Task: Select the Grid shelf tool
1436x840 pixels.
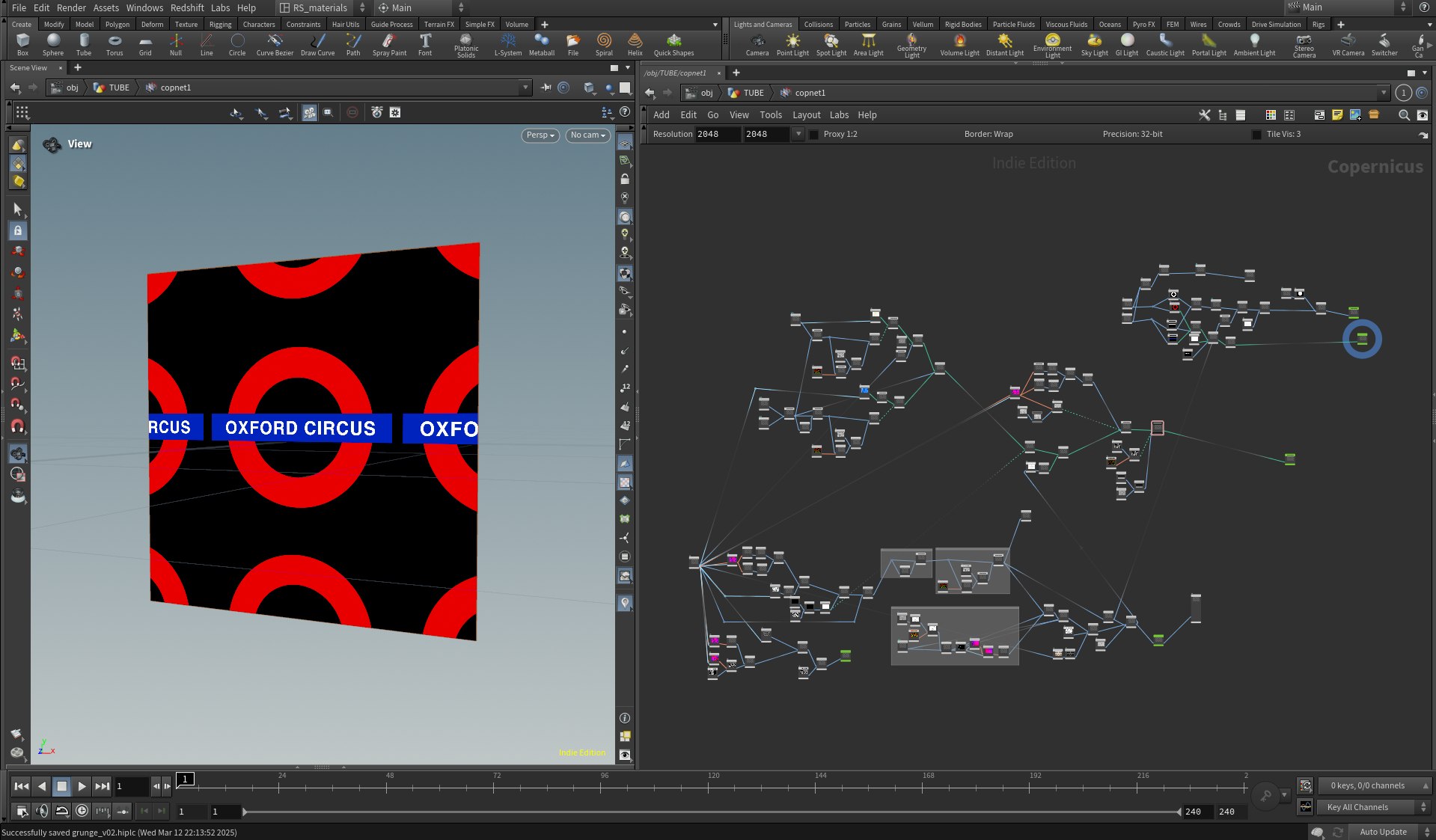Action: click(145, 45)
